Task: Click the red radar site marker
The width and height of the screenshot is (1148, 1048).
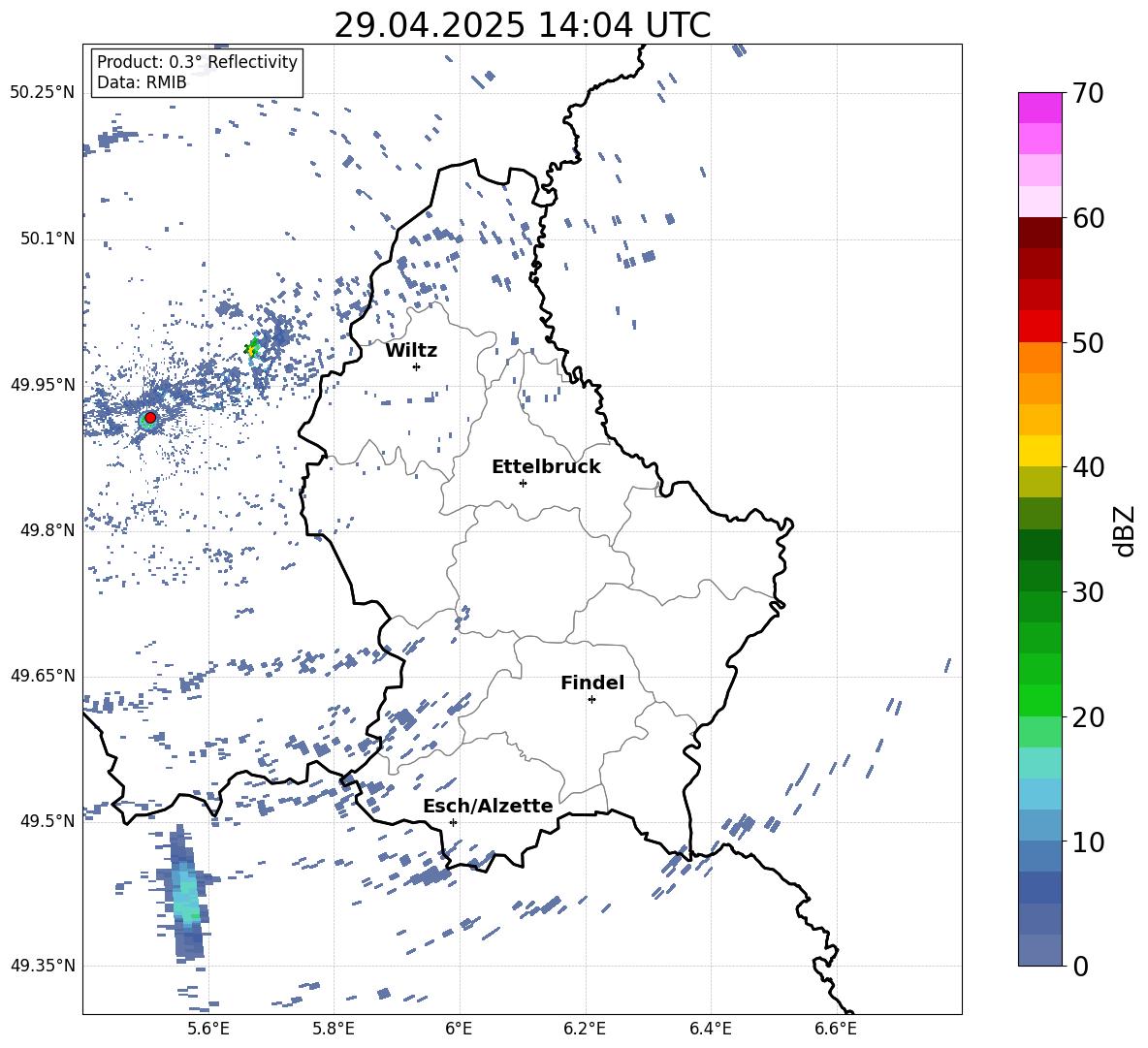Action: tap(150, 417)
